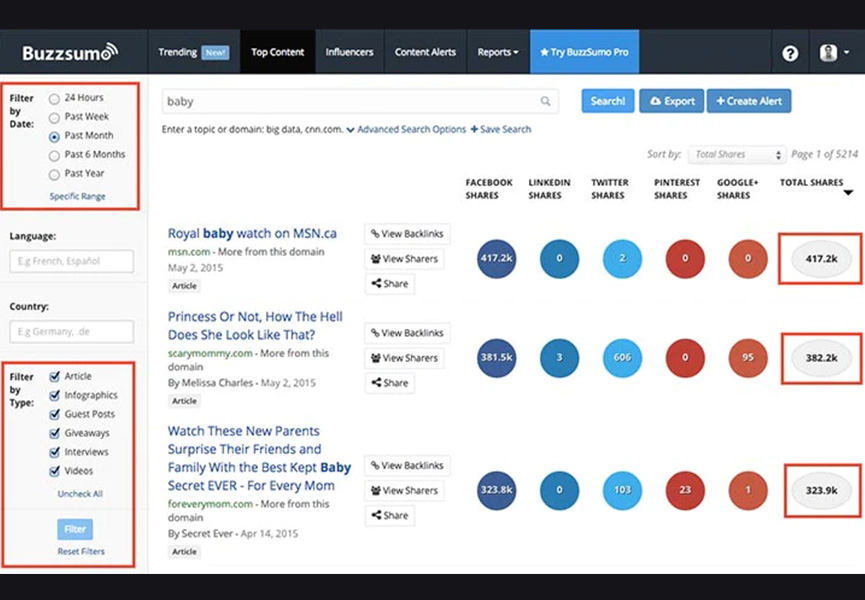Click the Total Shares column sort arrow
This screenshot has height=600, width=865.
click(x=849, y=193)
